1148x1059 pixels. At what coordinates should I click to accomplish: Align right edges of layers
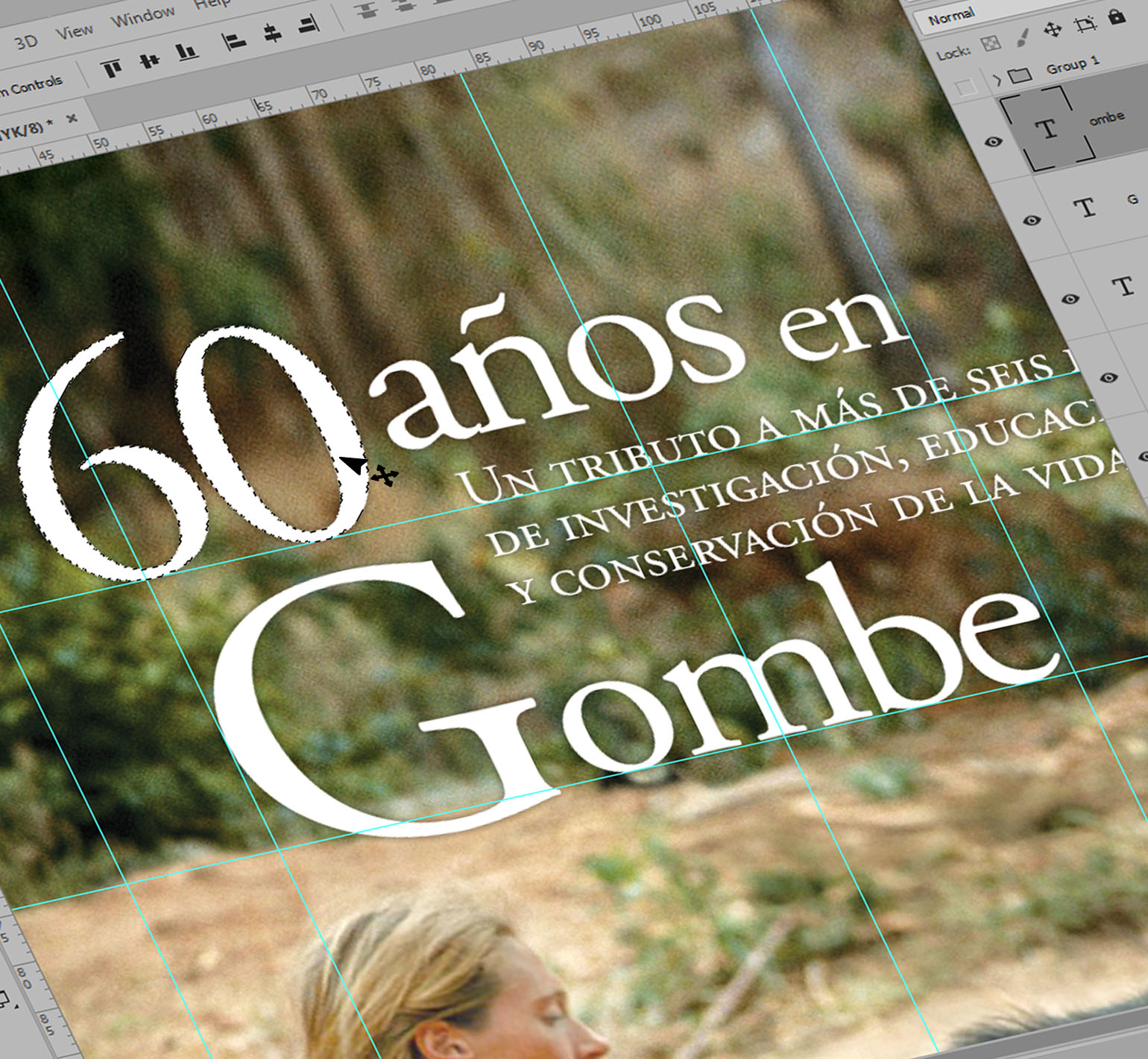(309, 25)
